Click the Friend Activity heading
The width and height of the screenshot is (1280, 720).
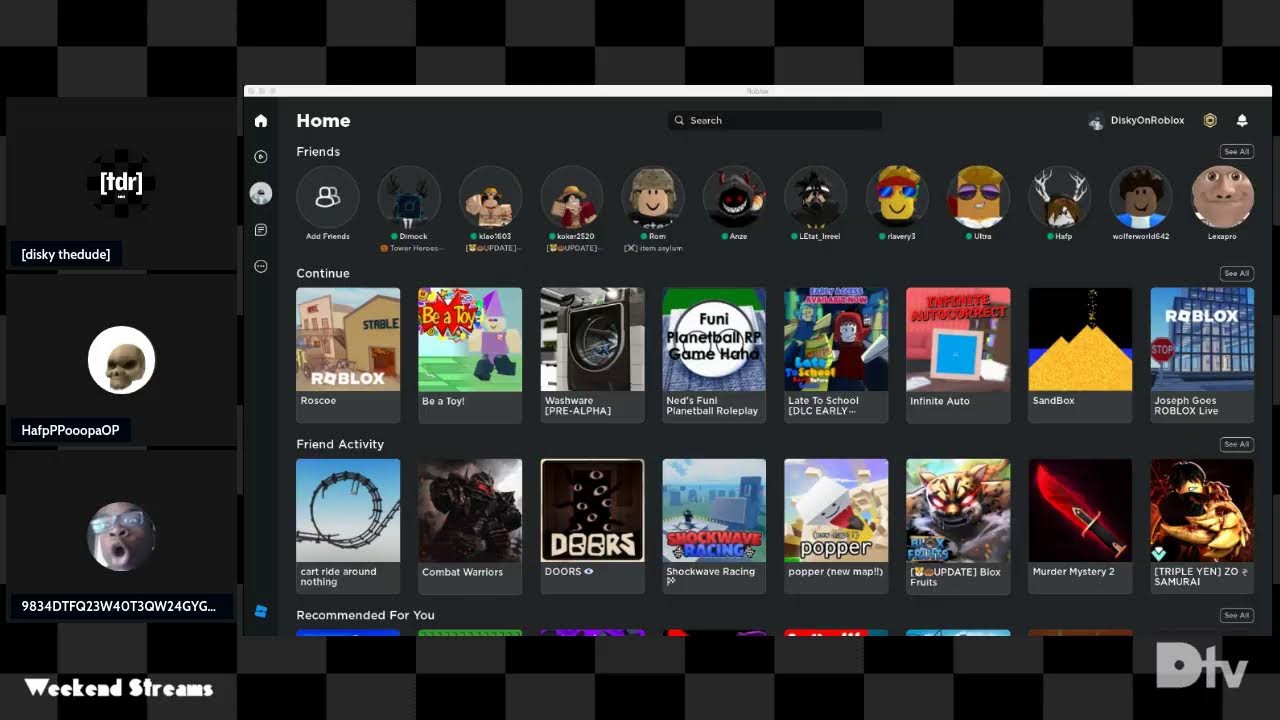(x=340, y=444)
